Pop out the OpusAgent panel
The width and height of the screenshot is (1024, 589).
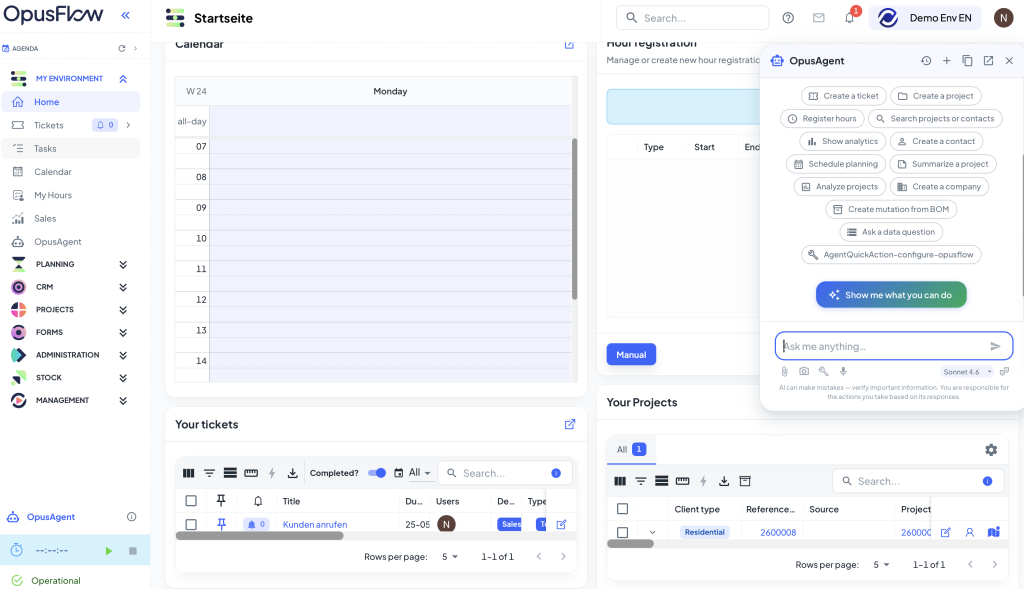(x=988, y=61)
